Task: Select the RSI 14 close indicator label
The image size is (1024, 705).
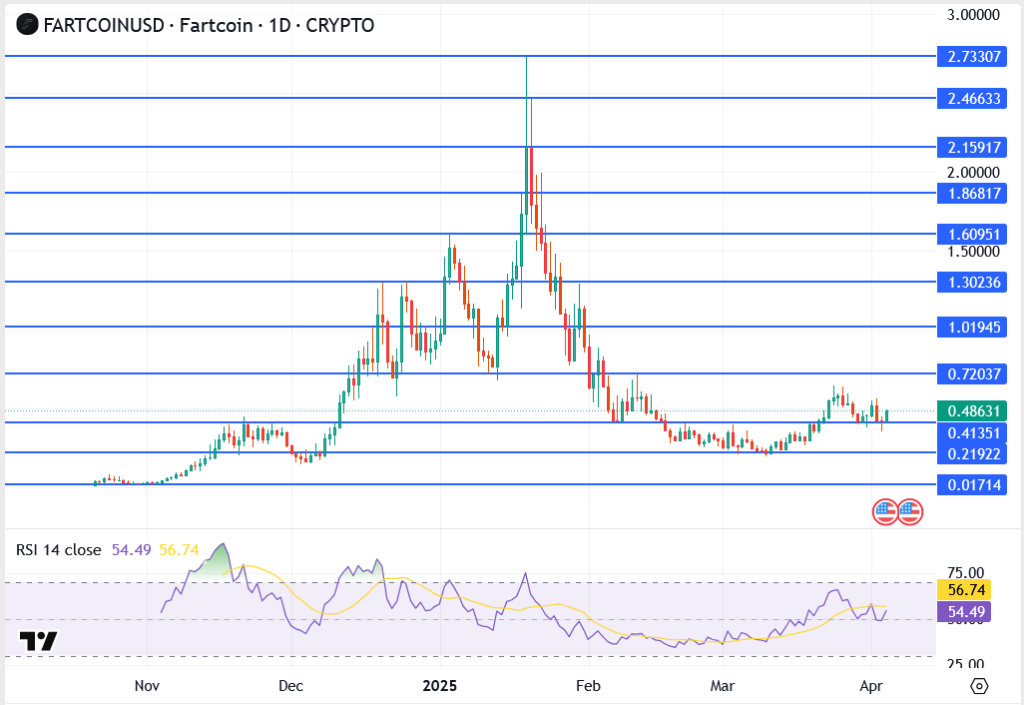Action: (58, 549)
